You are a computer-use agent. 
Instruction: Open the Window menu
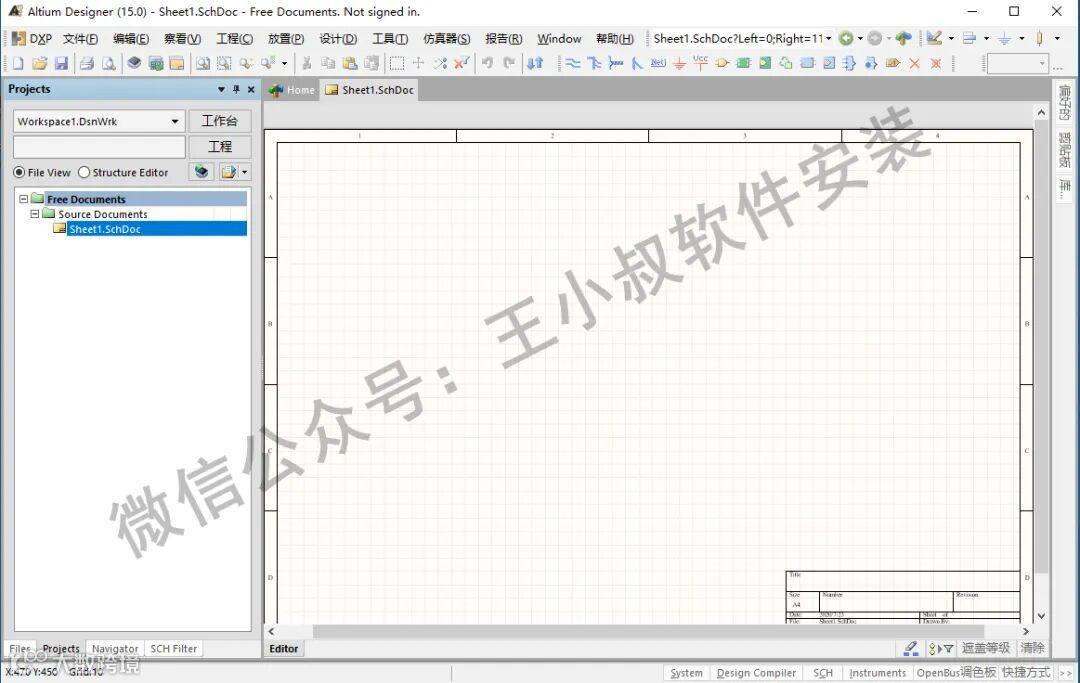pyautogui.click(x=559, y=39)
